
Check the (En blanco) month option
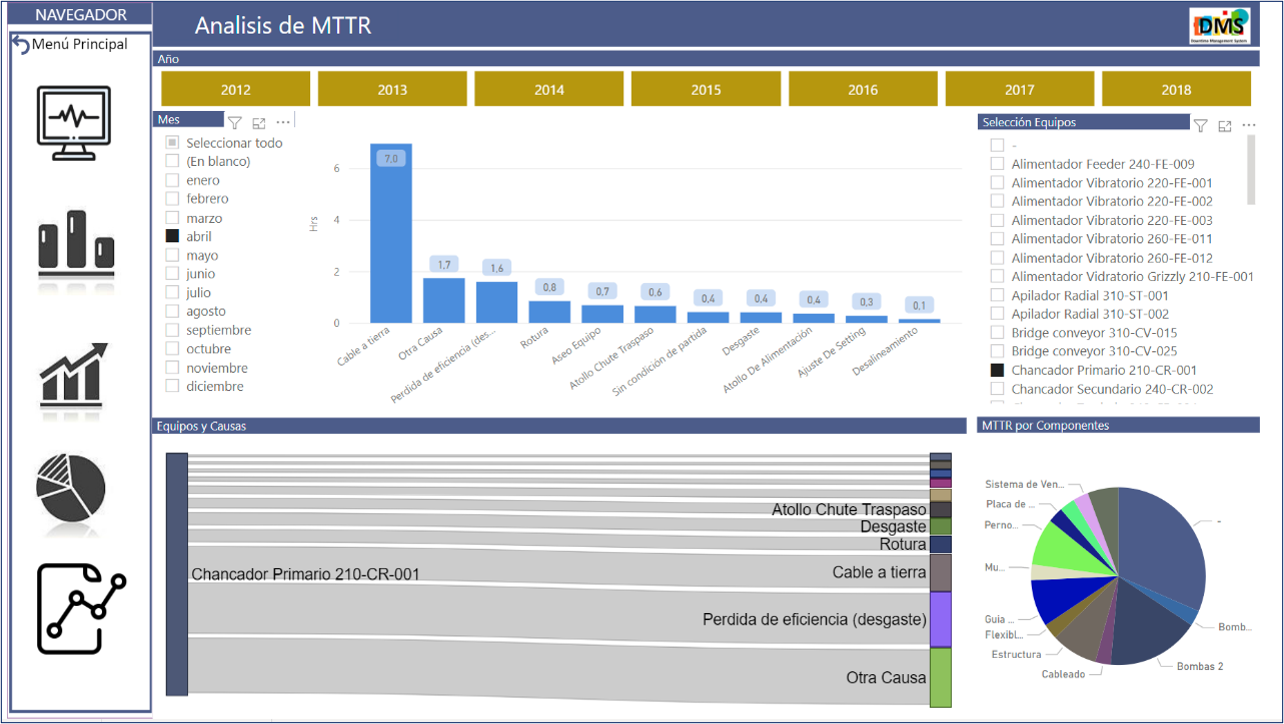(x=173, y=161)
